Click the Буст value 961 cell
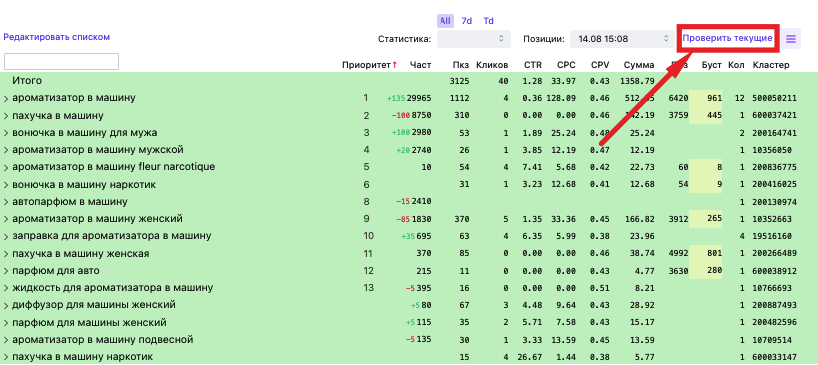 click(x=706, y=98)
